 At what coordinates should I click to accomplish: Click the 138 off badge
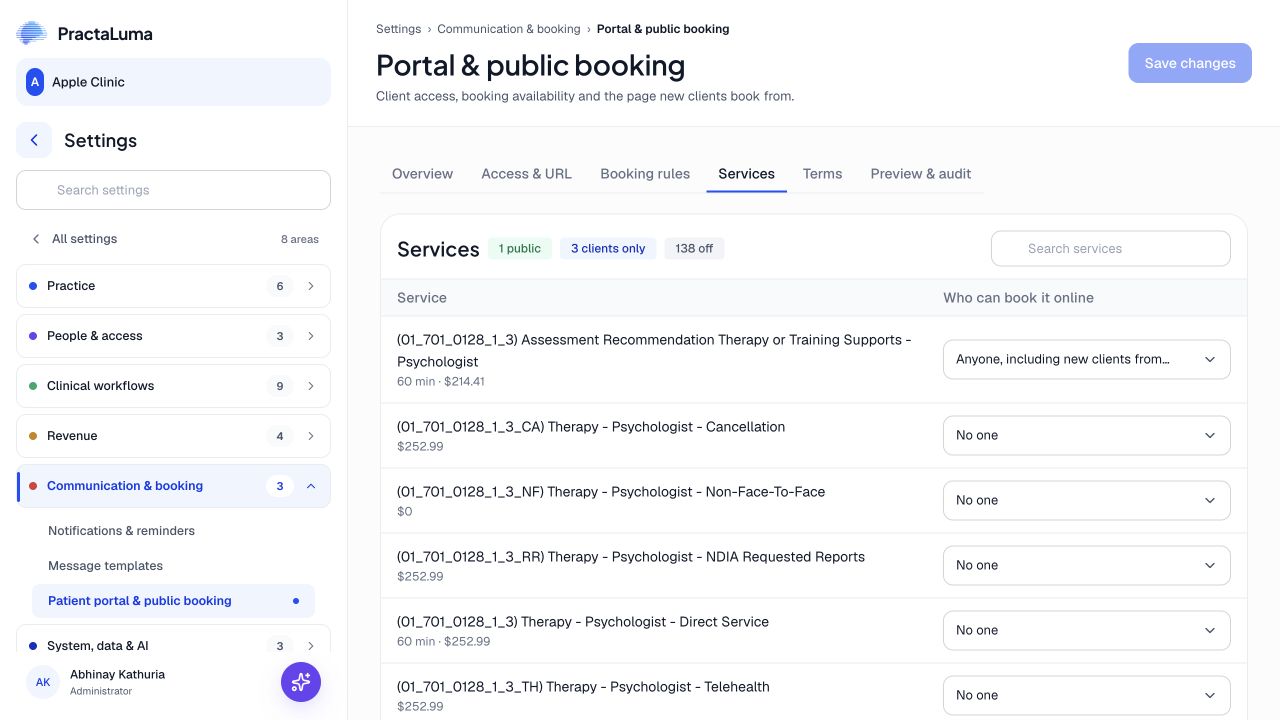[694, 249]
